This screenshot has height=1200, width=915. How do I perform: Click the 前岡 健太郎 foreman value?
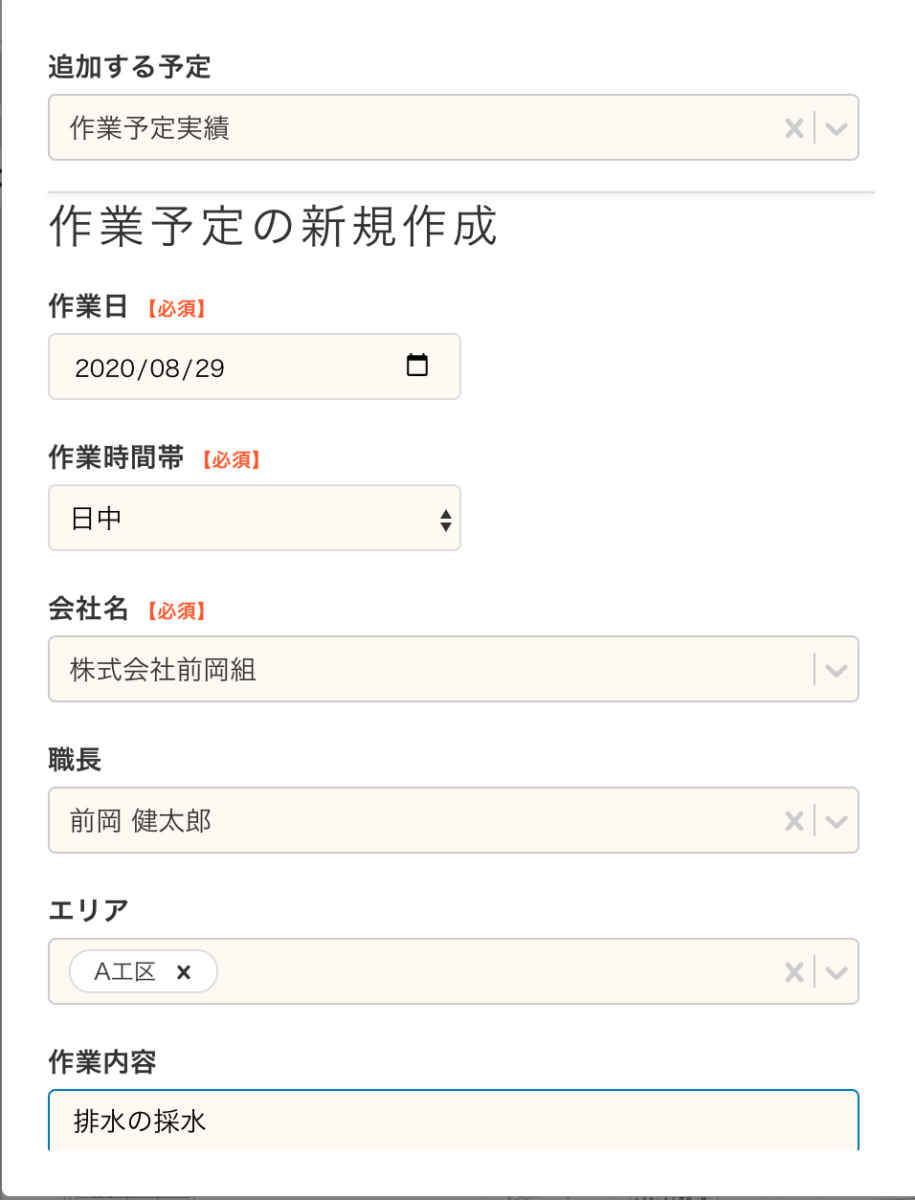[x=141, y=822]
